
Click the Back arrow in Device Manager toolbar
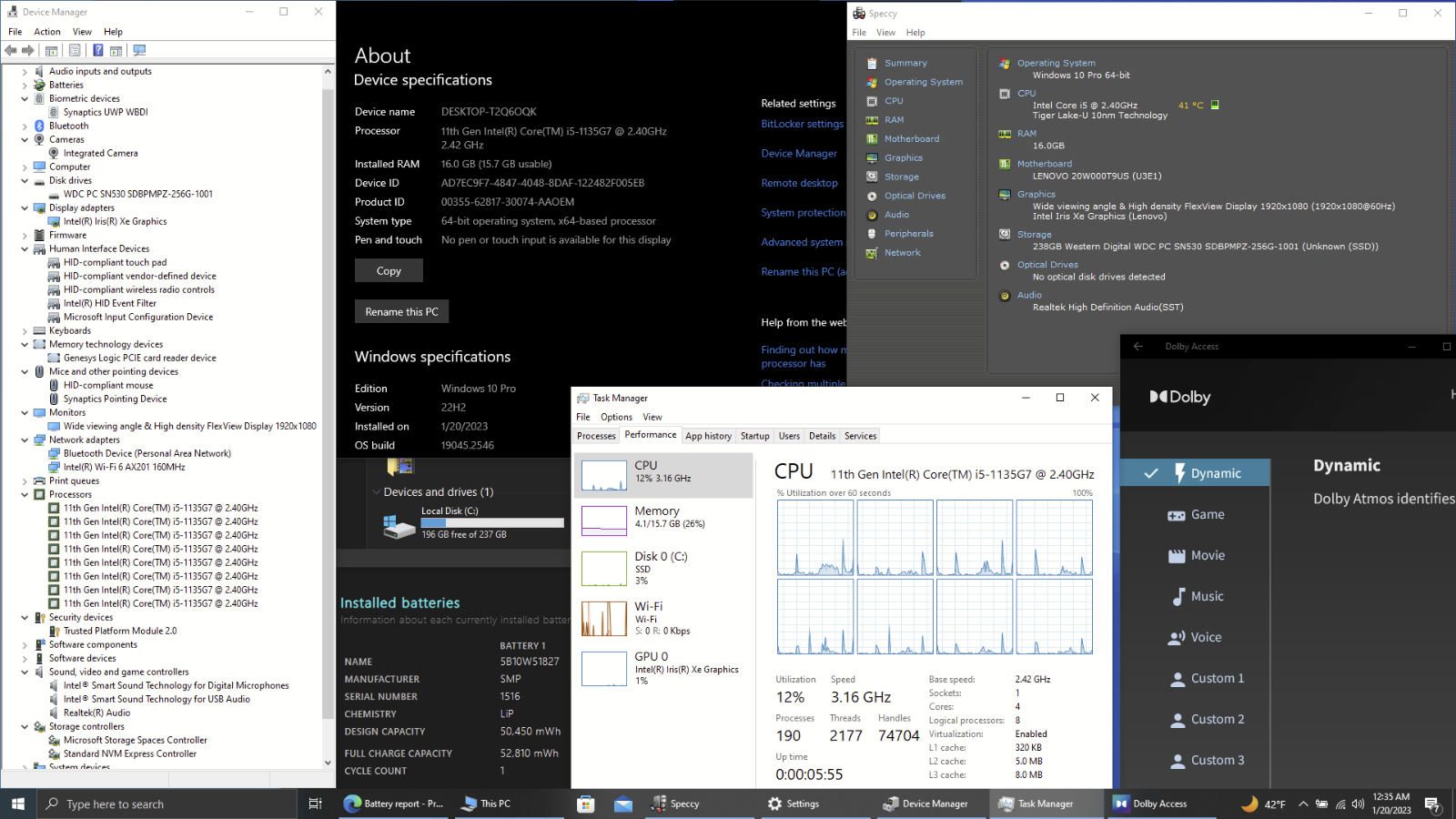click(x=11, y=50)
